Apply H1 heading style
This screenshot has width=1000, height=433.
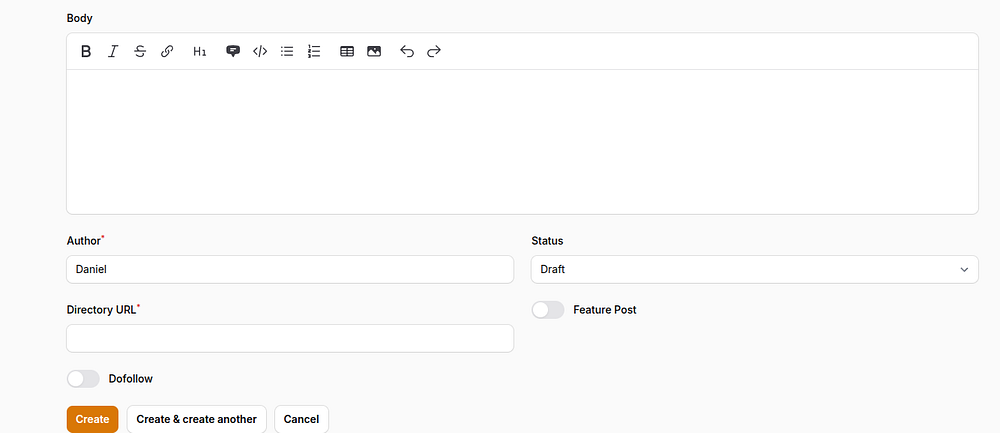click(x=200, y=51)
